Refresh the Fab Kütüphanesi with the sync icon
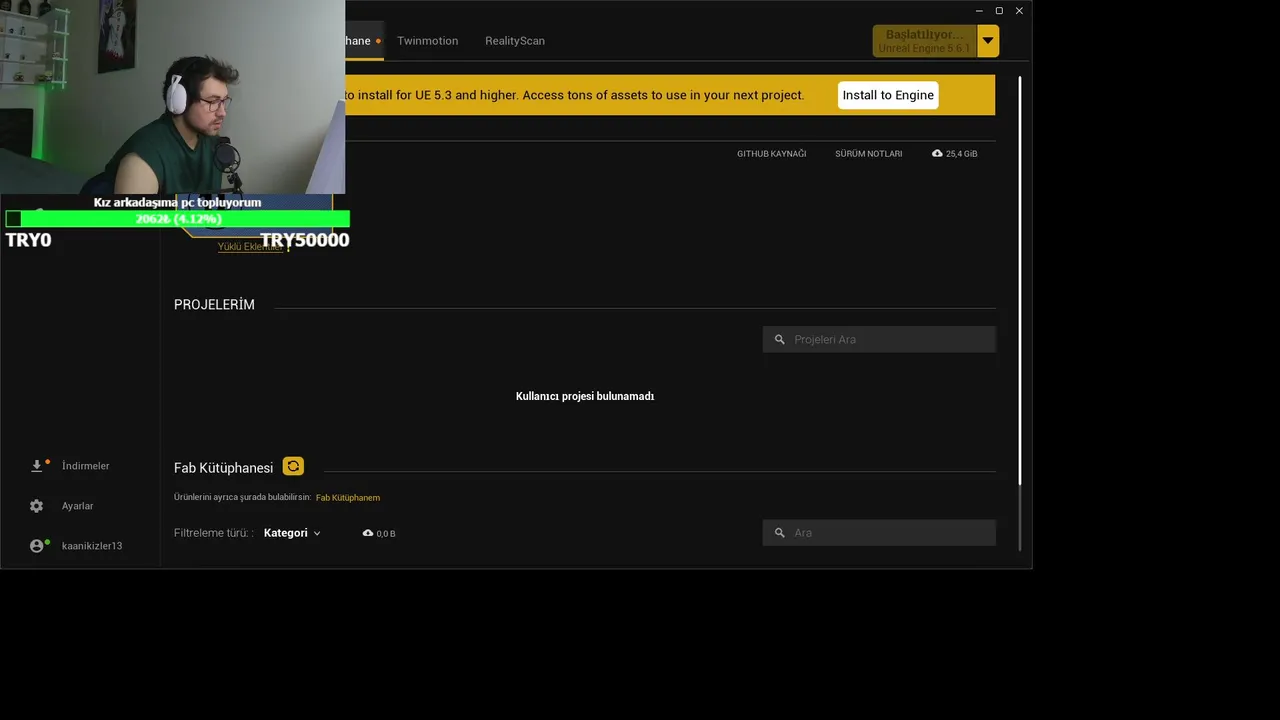Viewport: 1280px width, 720px height. 293,466
